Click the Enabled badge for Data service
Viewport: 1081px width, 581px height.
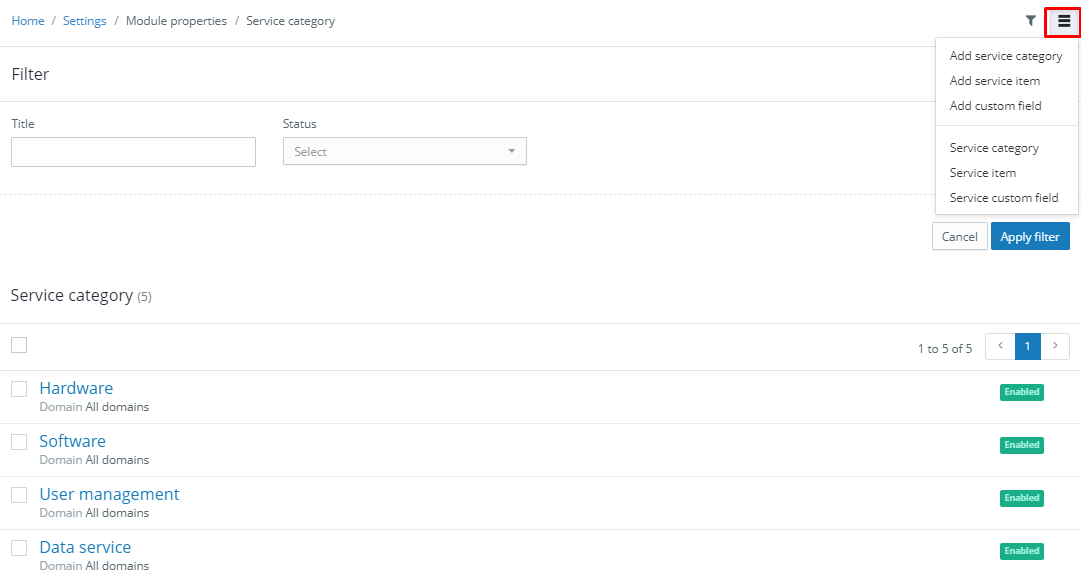pyautogui.click(x=1022, y=551)
